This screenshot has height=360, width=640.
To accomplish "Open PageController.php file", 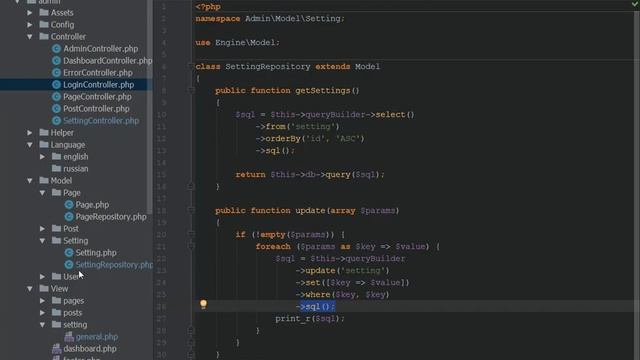I will coord(97,97).
